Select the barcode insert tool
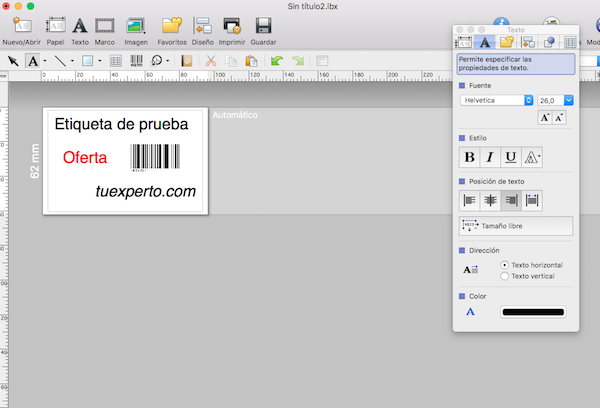Viewport: 600px width, 408px height. (x=136, y=61)
